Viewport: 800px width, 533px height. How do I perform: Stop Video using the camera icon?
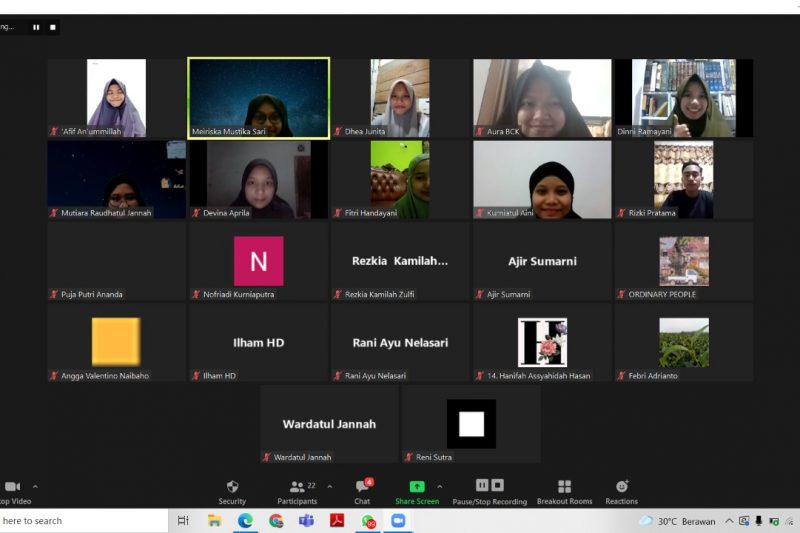13,487
